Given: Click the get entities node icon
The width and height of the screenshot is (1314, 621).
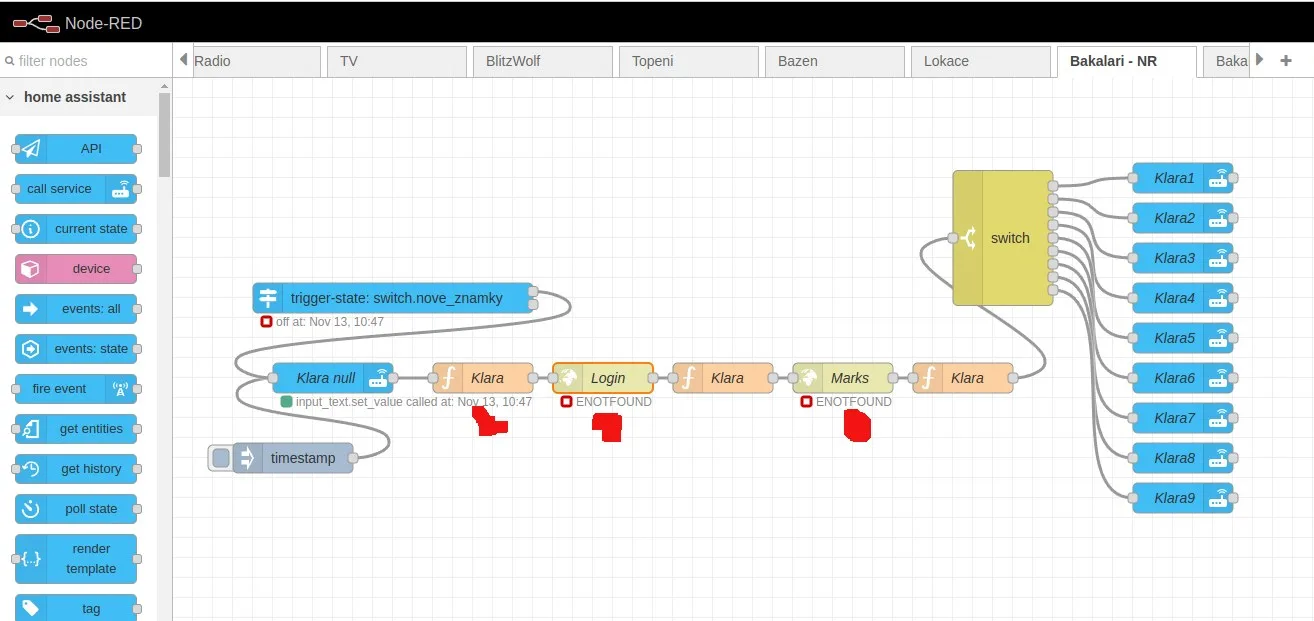Looking at the screenshot, I should (x=31, y=429).
